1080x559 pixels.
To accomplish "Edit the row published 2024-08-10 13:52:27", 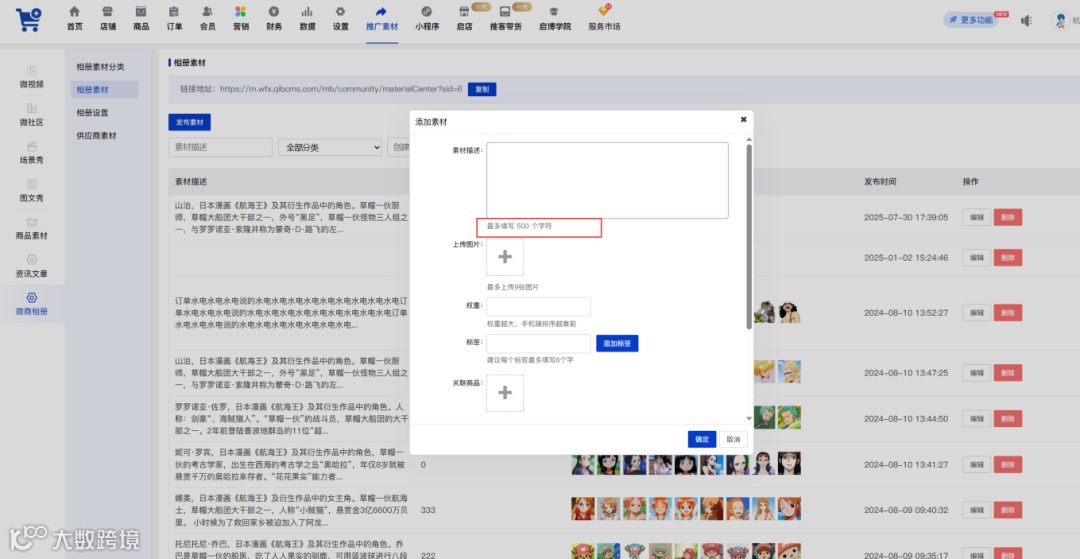I will [976, 313].
